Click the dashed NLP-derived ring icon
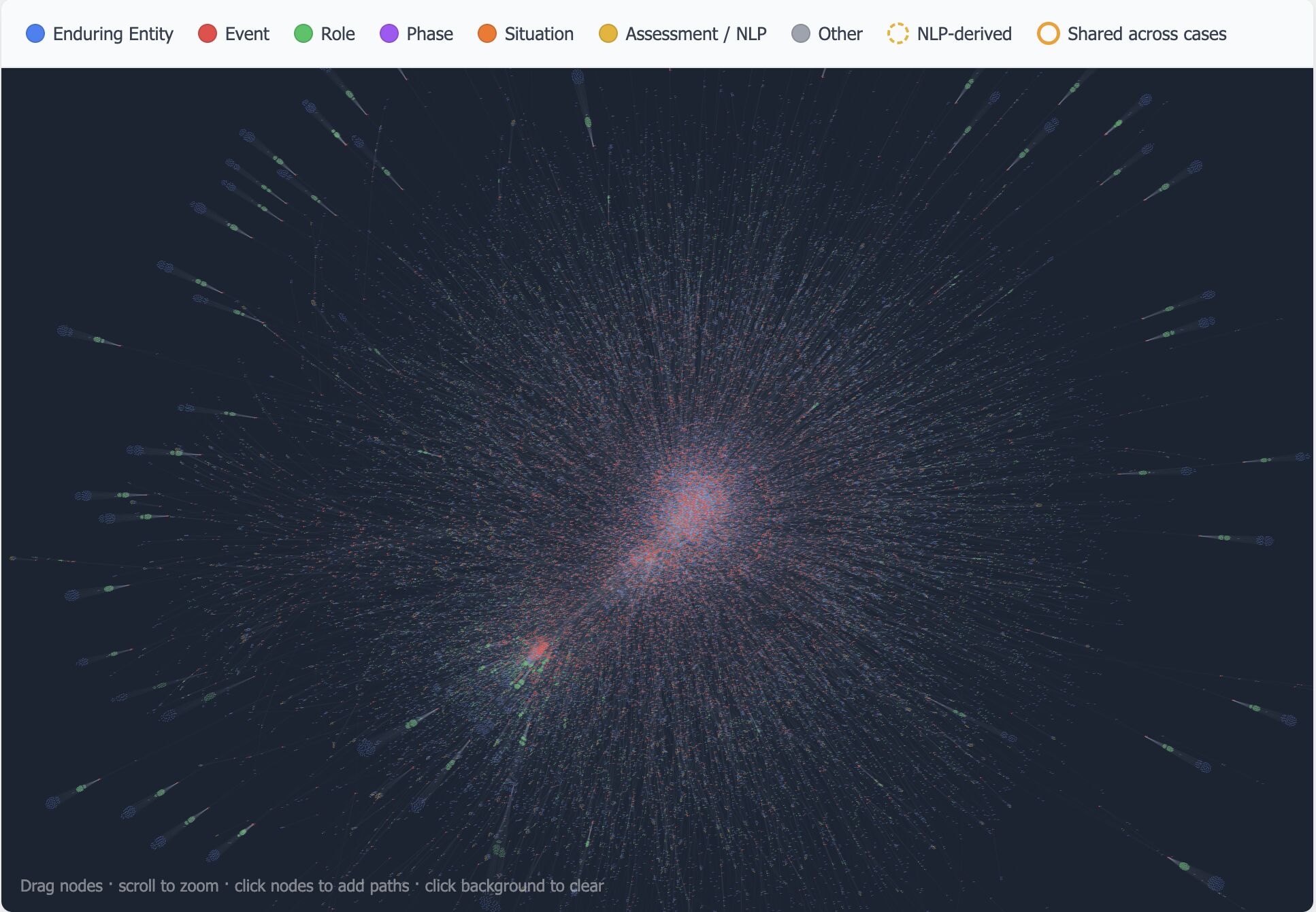 pos(898,33)
